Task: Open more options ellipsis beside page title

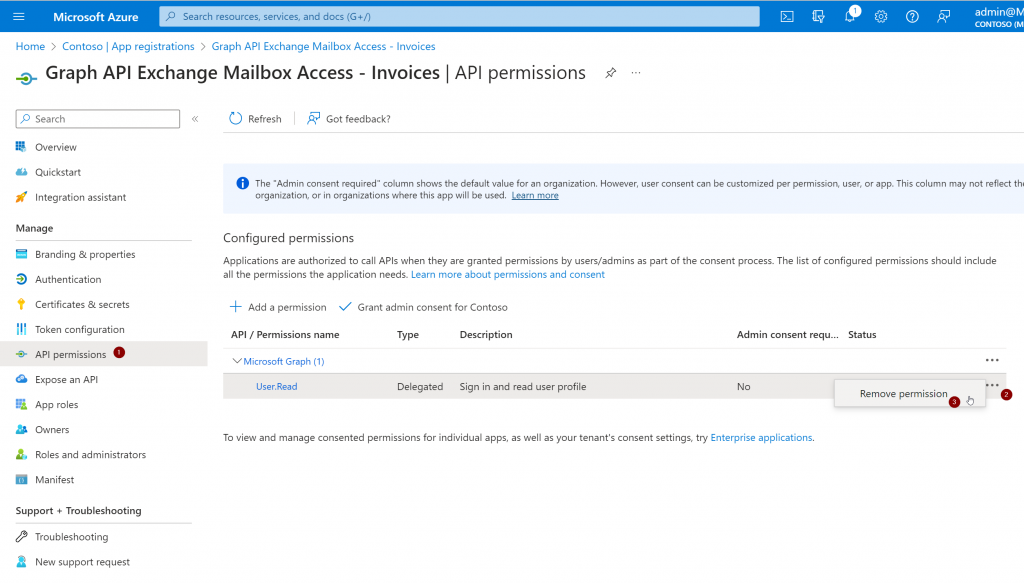Action: (636, 73)
